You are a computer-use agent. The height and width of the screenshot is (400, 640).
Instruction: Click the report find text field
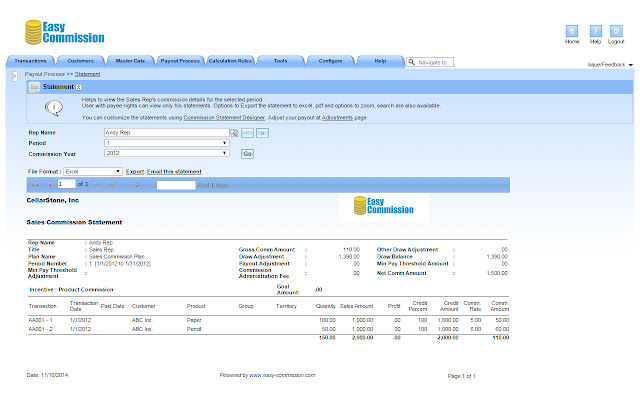click(x=176, y=185)
